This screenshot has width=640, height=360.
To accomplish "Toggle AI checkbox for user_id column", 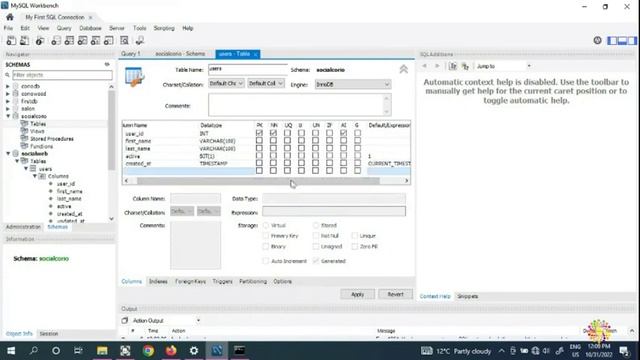I will [x=343, y=133].
